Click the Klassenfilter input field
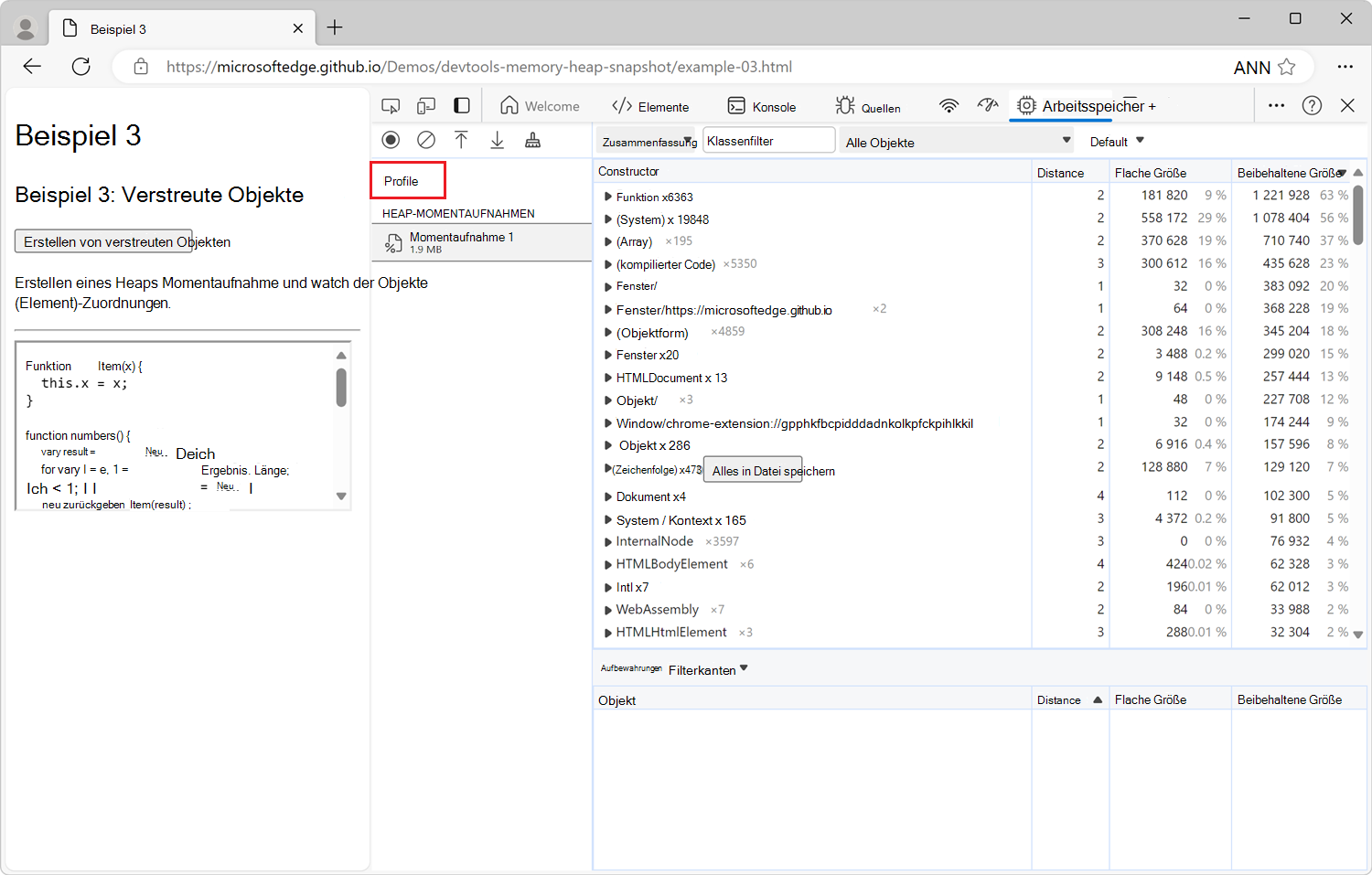The image size is (1372, 875). (x=769, y=141)
